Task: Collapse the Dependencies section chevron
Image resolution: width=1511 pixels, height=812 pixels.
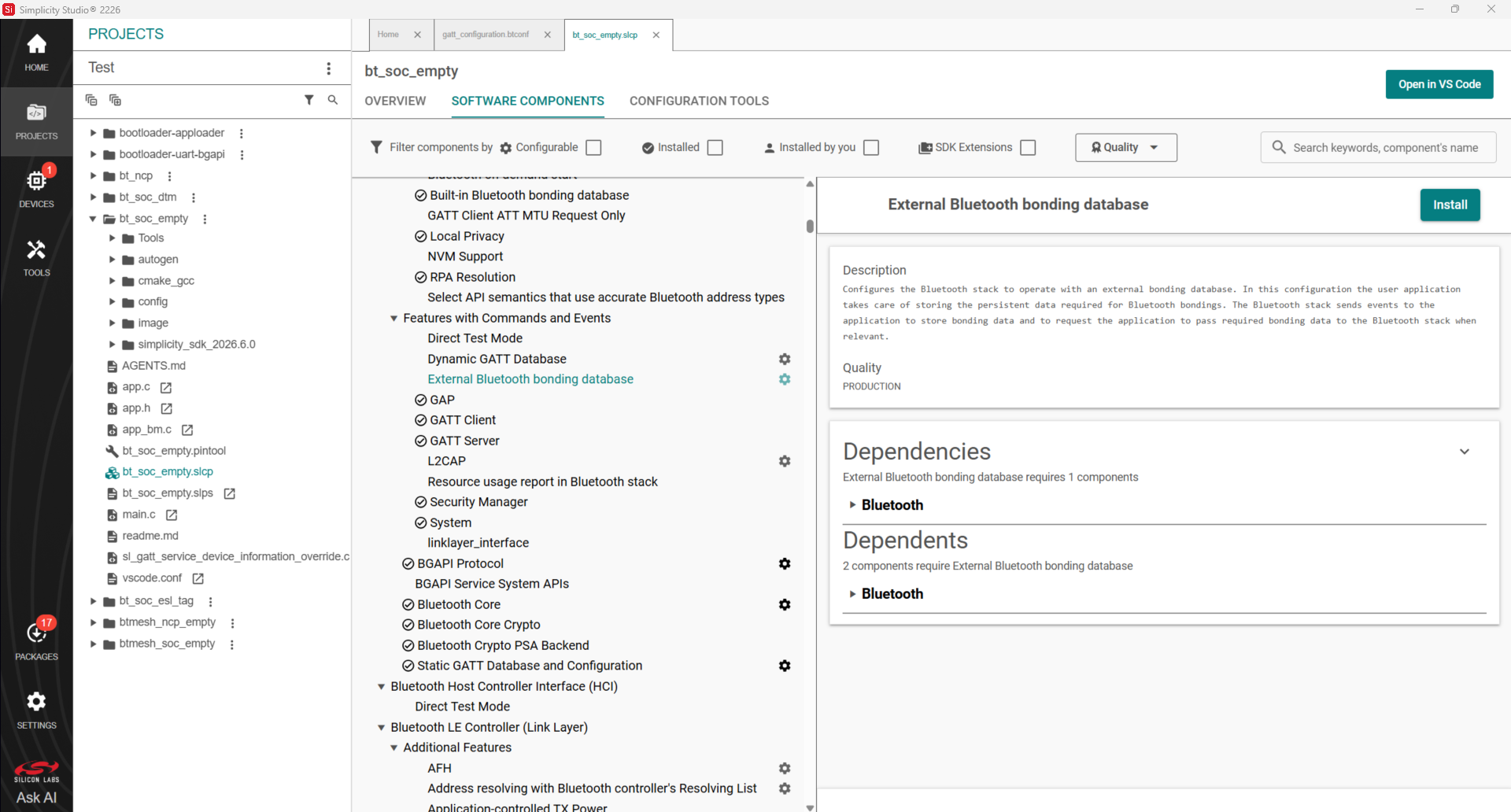Action: point(1465,452)
